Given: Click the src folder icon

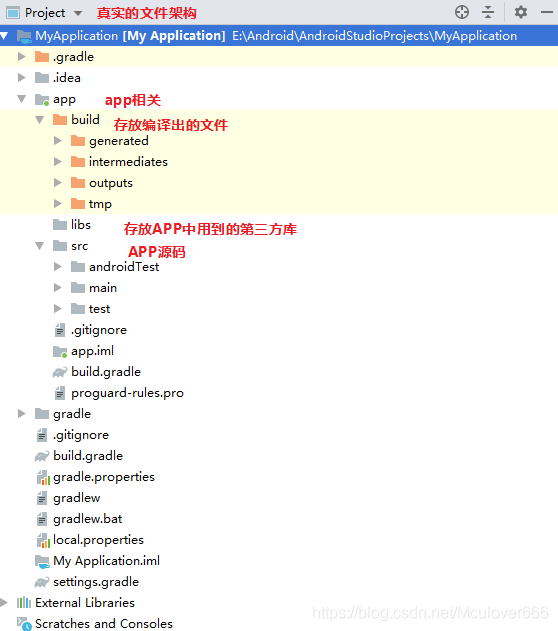Looking at the screenshot, I should (60, 246).
